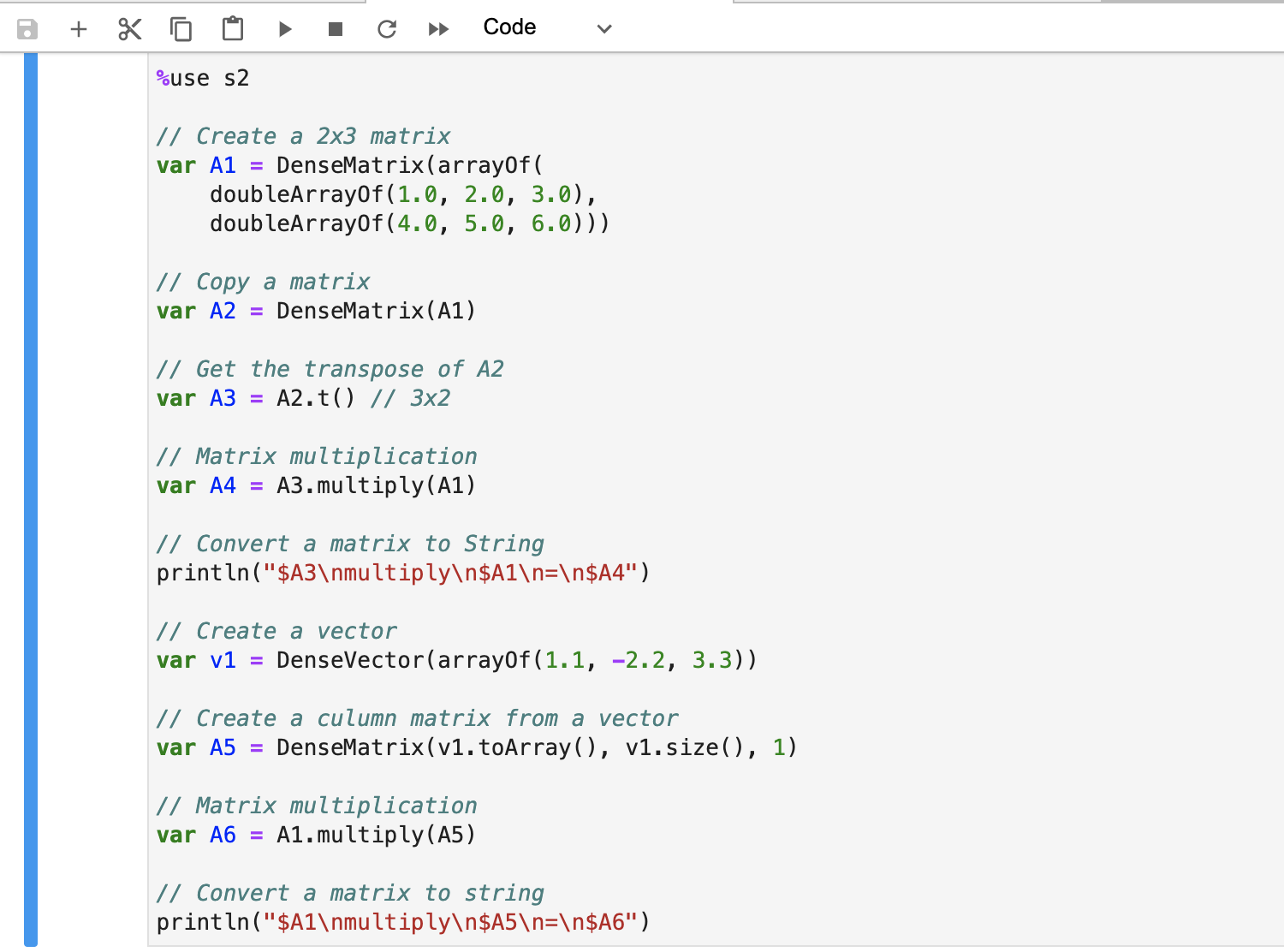Select the cell via its blue left bar
Image resolution: width=1284 pixels, height=952 pixels.
point(31,499)
